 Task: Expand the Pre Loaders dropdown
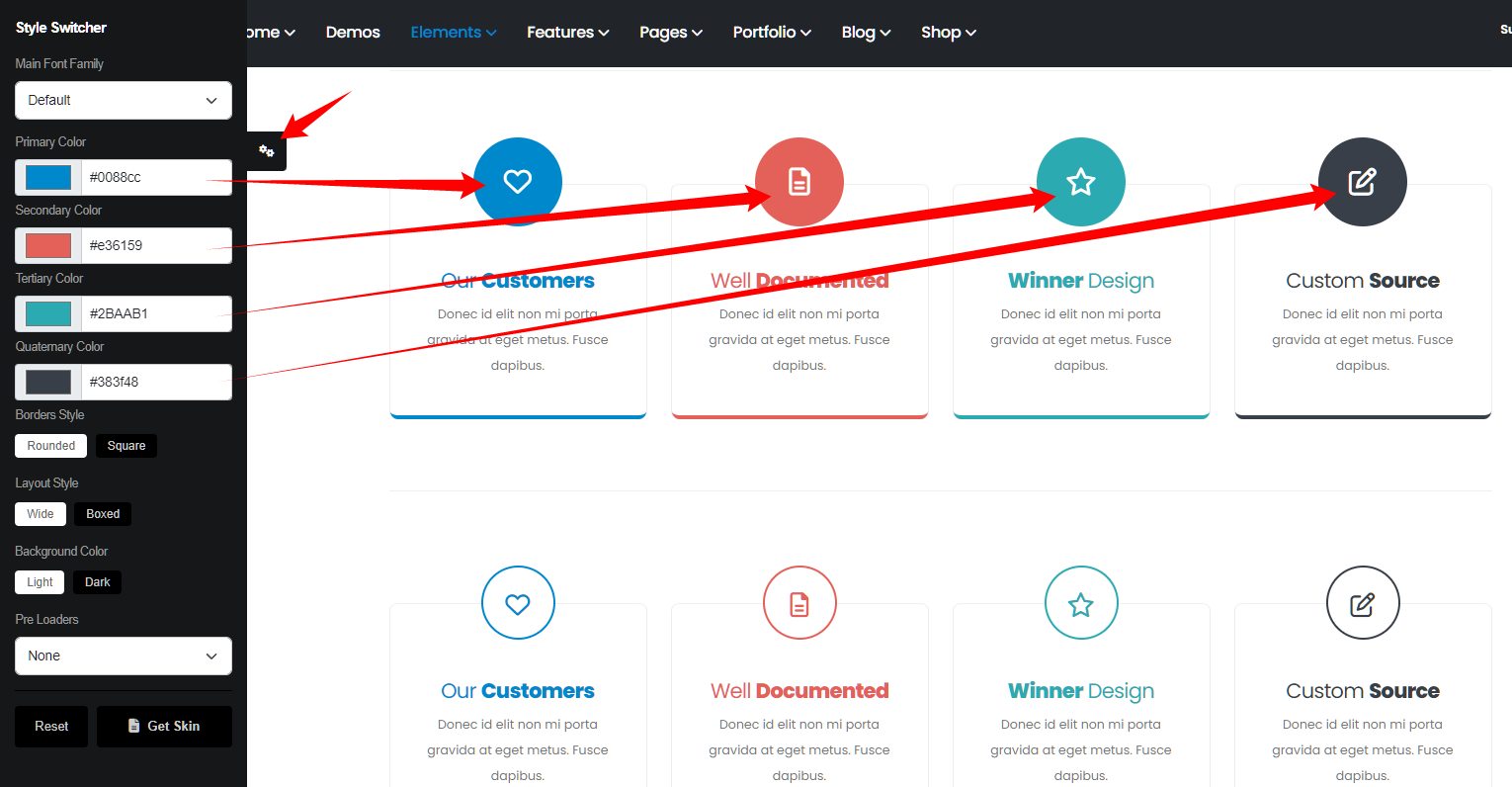(x=124, y=656)
